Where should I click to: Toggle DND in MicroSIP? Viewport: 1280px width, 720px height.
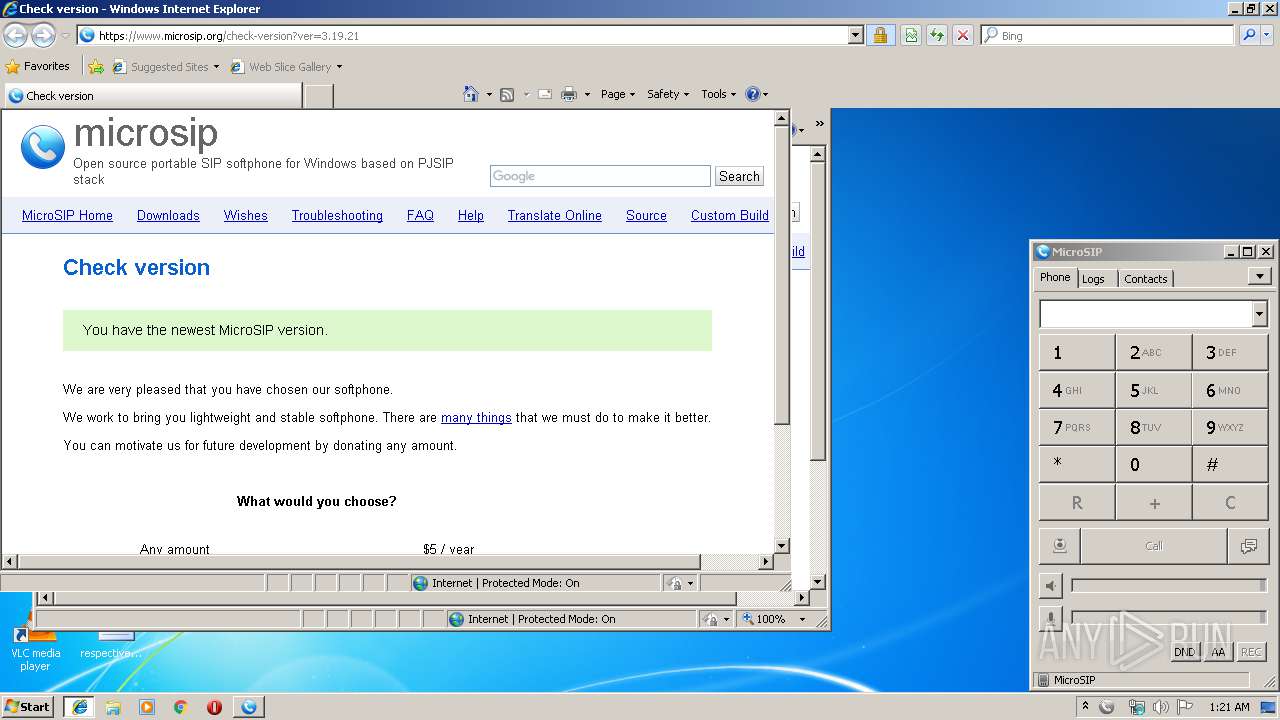coord(1185,652)
